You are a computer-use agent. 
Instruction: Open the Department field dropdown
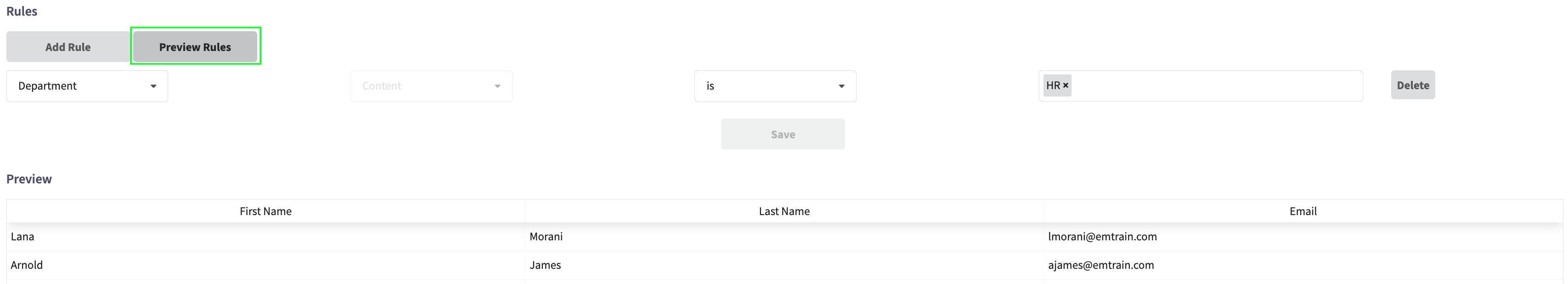pos(87,86)
